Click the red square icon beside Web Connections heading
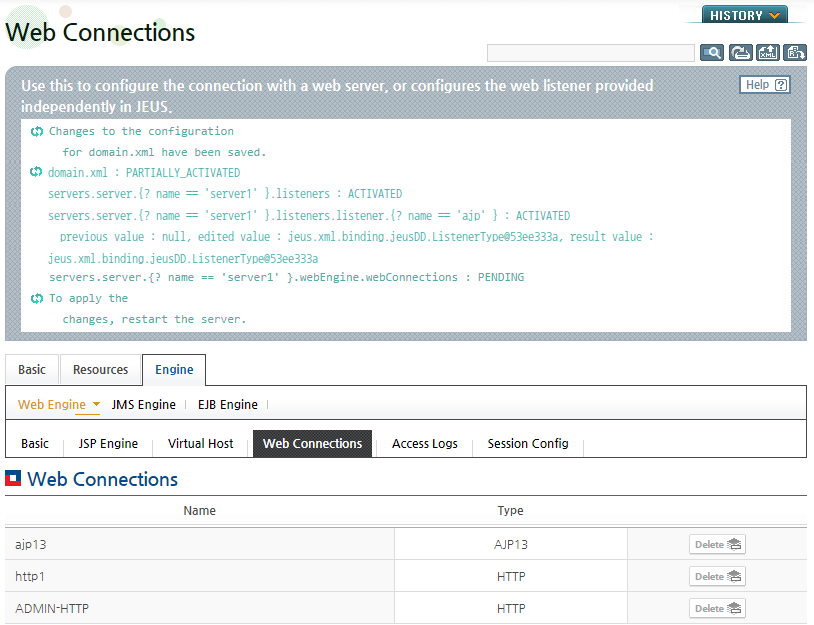This screenshot has width=814, height=625. click(x=13, y=478)
